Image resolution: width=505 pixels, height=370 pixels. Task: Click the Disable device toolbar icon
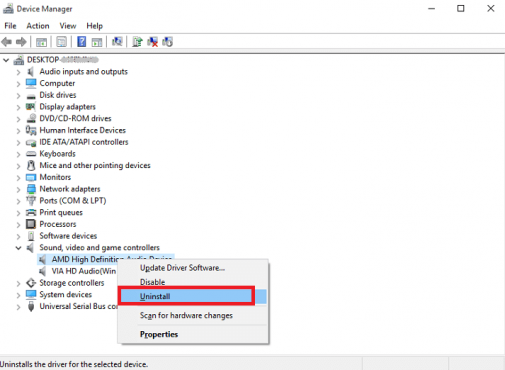pos(168,42)
